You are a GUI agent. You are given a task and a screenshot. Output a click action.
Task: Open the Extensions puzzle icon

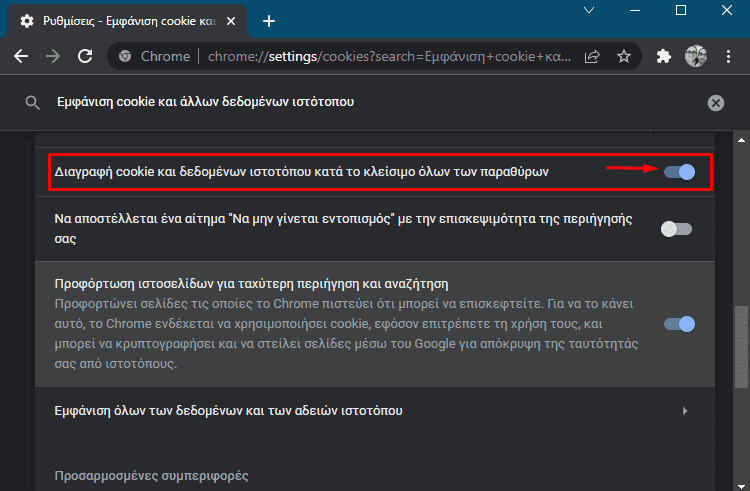pos(663,56)
